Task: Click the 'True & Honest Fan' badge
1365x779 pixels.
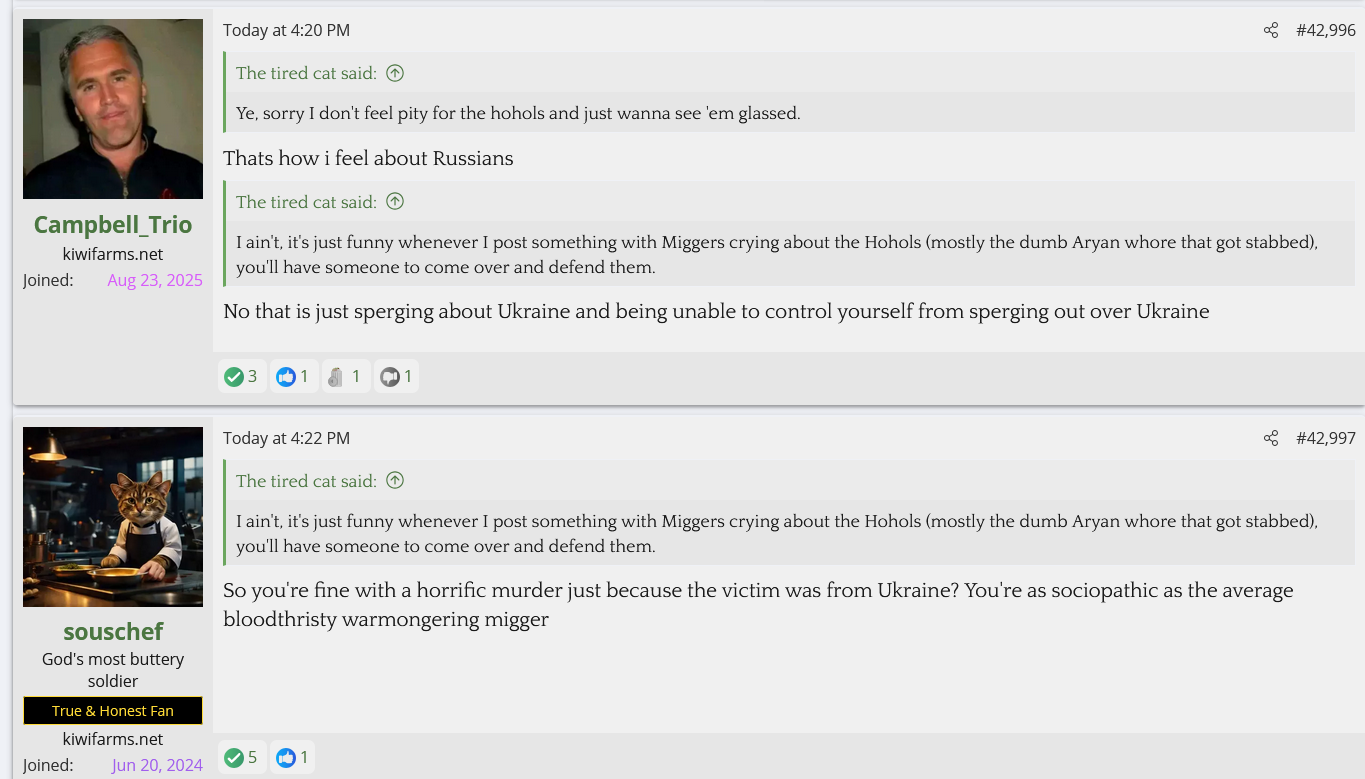Action: (113, 711)
